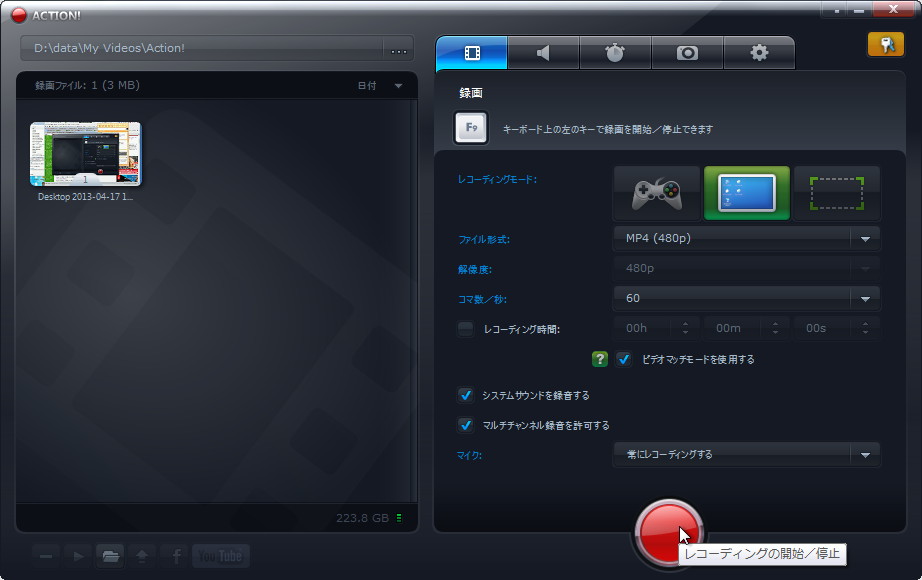Open the マイク 常にレコーディングする dropdown
The image size is (922, 580).
746,455
